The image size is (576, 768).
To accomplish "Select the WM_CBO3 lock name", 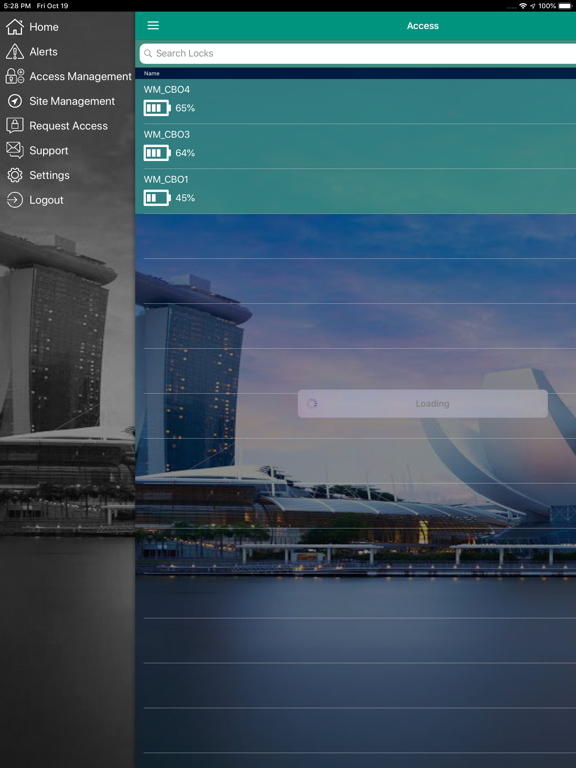I will pyautogui.click(x=167, y=135).
